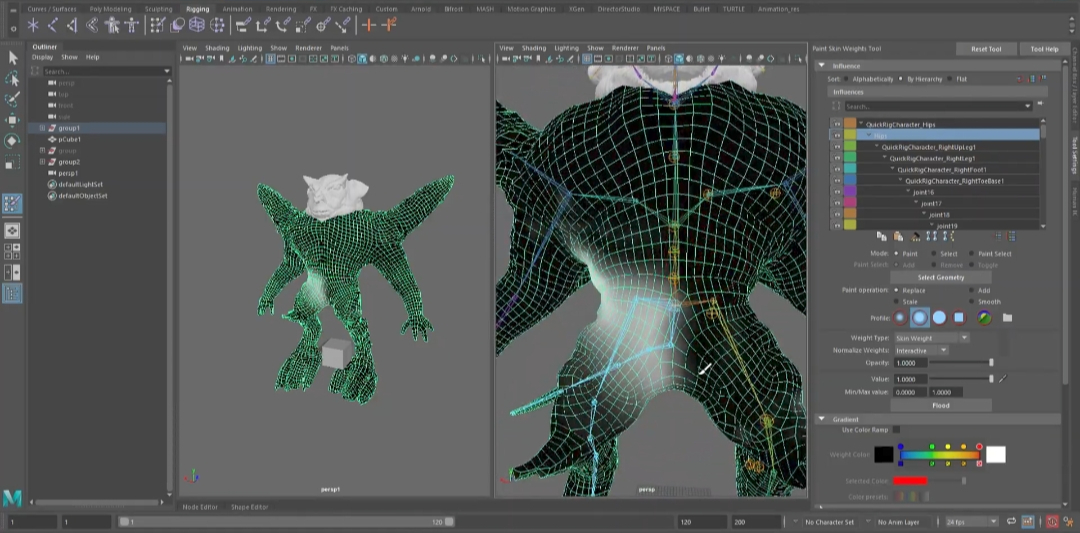Adjust the Opacity slider handle
The width and height of the screenshot is (1080, 533).
coord(991,362)
